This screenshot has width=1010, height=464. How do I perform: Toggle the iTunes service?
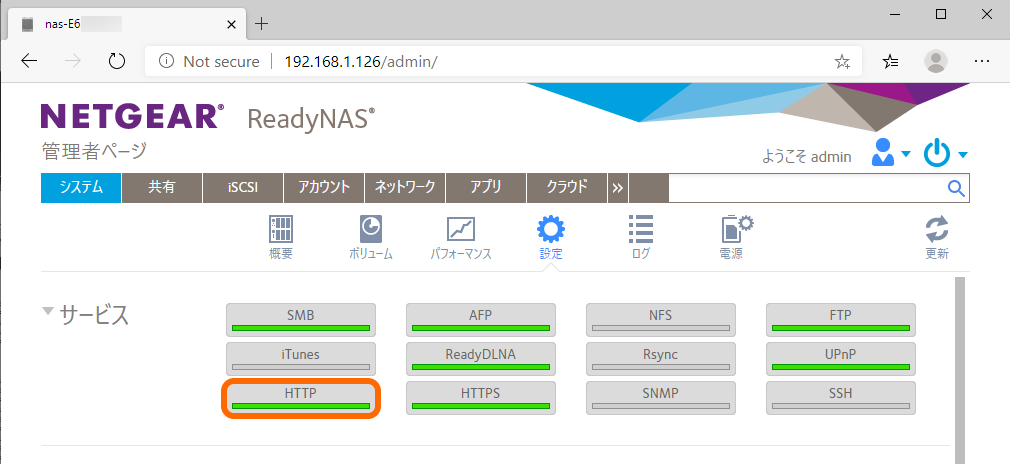click(301, 359)
